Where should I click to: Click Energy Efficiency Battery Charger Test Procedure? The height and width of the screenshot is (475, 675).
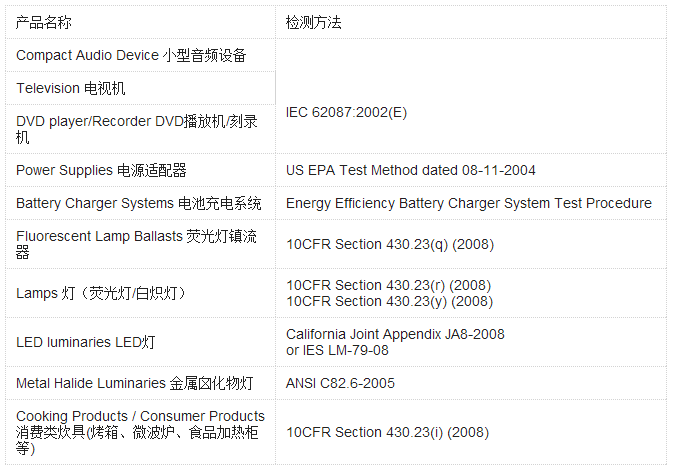[468, 203]
